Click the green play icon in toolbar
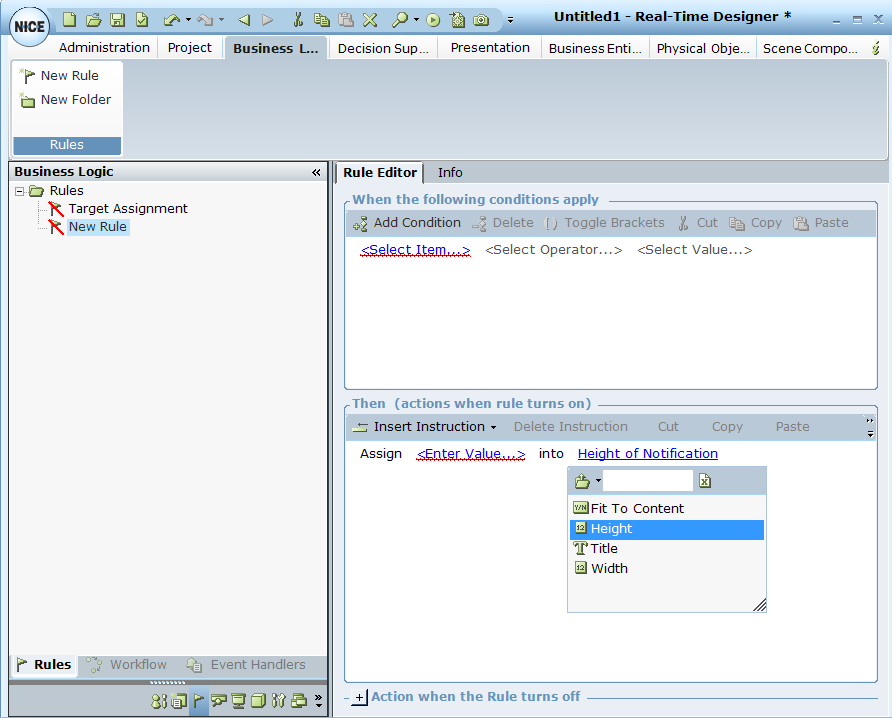This screenshot has height=718, width=892. pos(433,19)
